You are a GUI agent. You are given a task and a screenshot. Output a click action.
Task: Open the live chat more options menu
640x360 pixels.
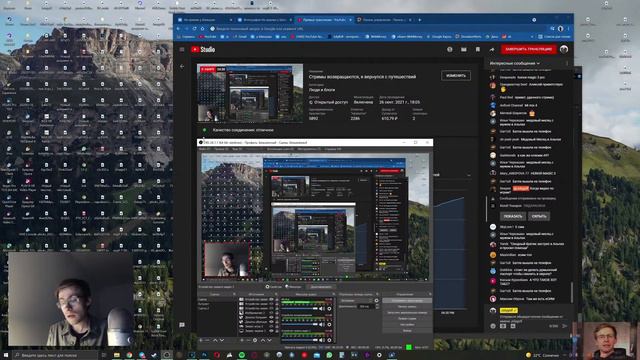click(567, 63)
